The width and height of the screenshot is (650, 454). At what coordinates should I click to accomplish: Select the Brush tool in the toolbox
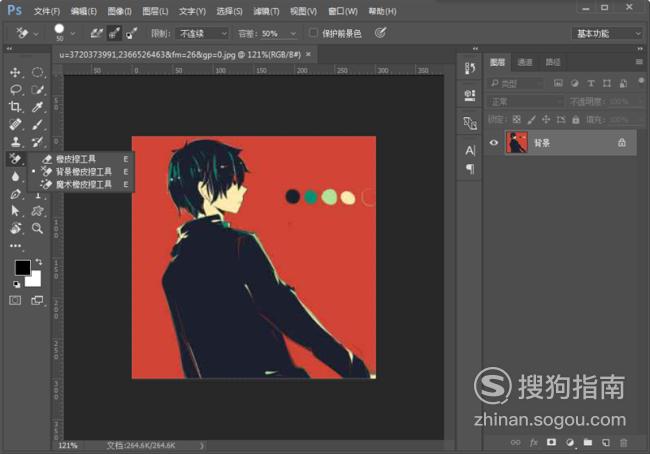tap(37, 124)
